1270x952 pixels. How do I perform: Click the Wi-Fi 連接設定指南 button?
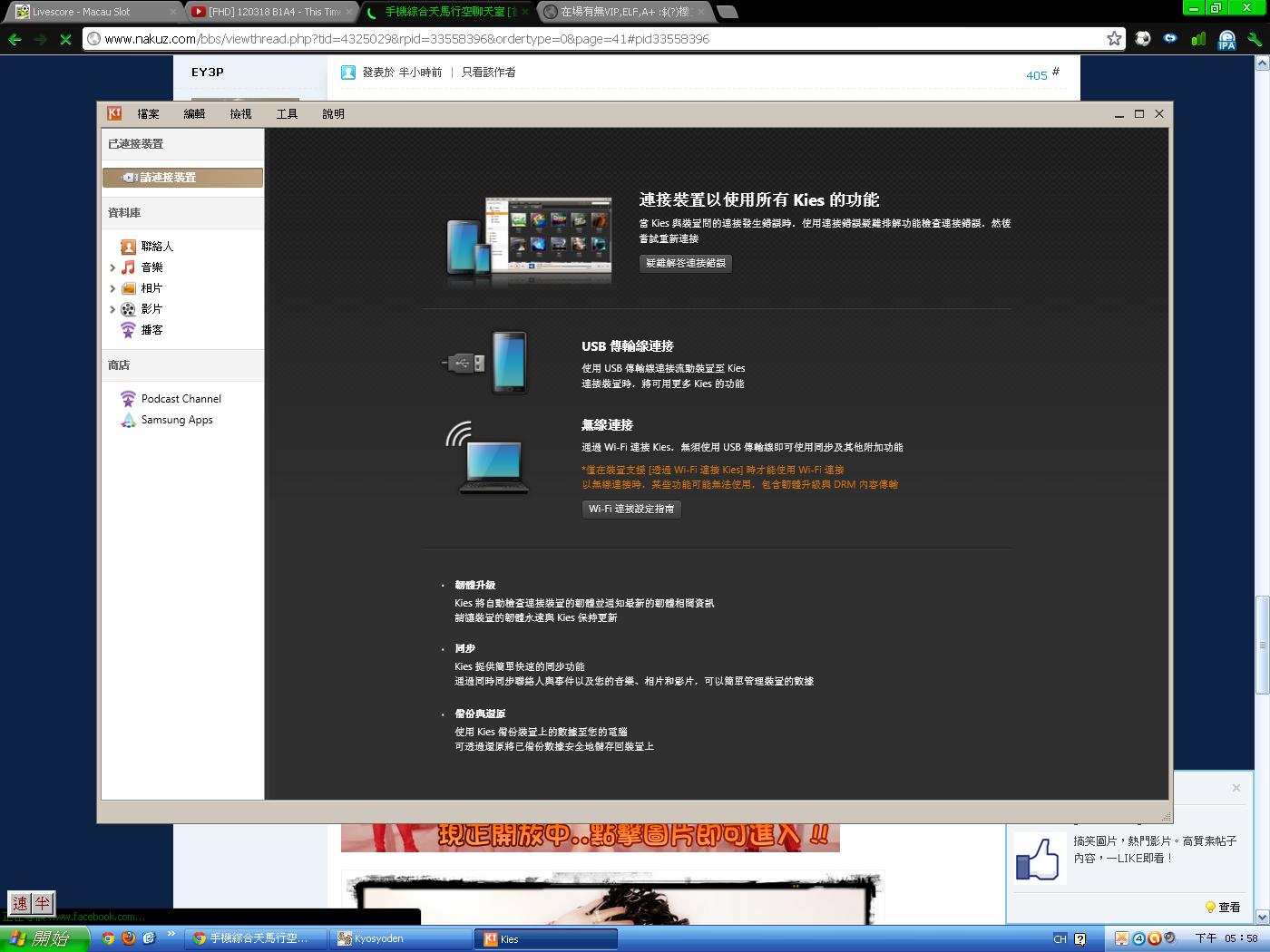pos(630,509)
